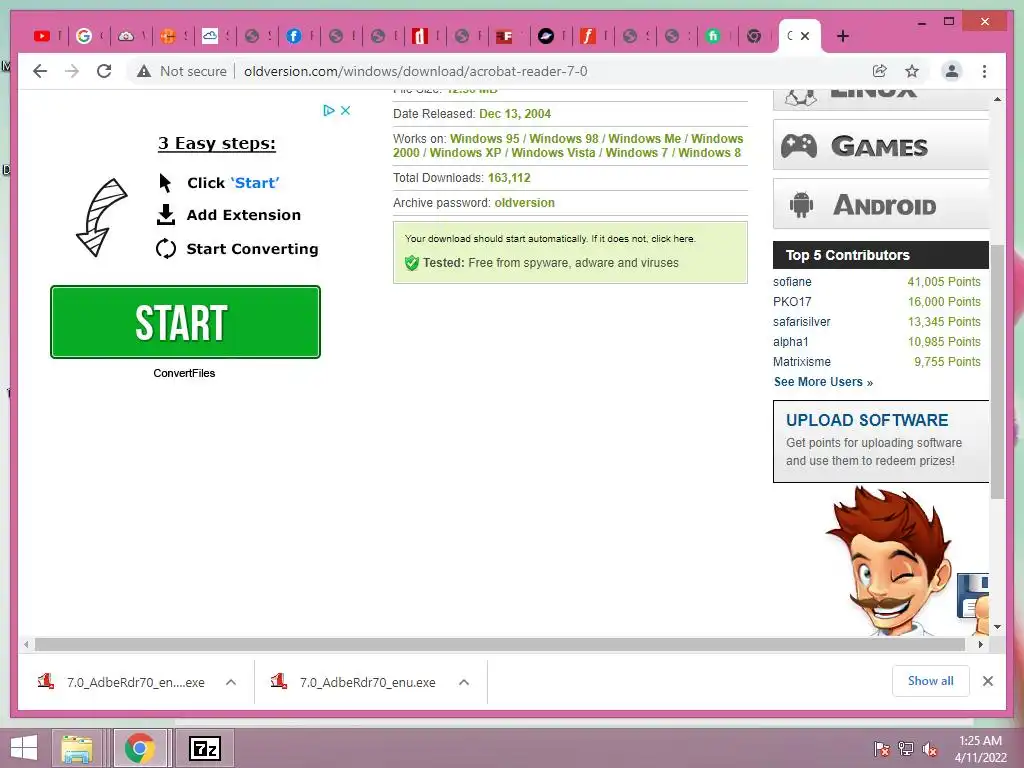Screen dimensions: 1024x768
Task: Click the winking mascot image
Action: (891, 562)
